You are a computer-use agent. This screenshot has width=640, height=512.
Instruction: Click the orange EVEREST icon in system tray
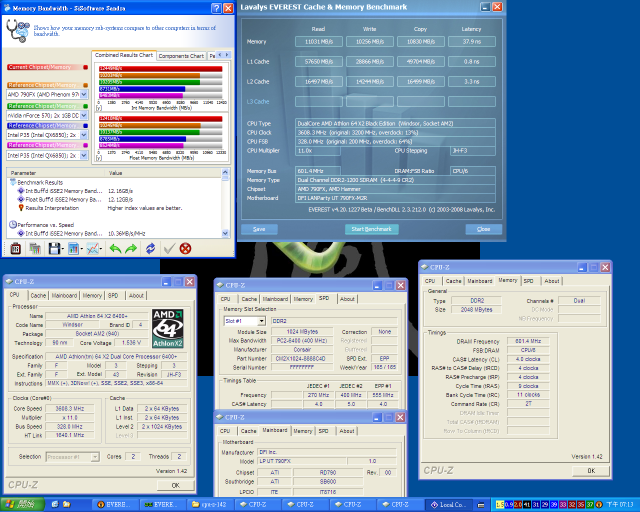pos(599,505)
